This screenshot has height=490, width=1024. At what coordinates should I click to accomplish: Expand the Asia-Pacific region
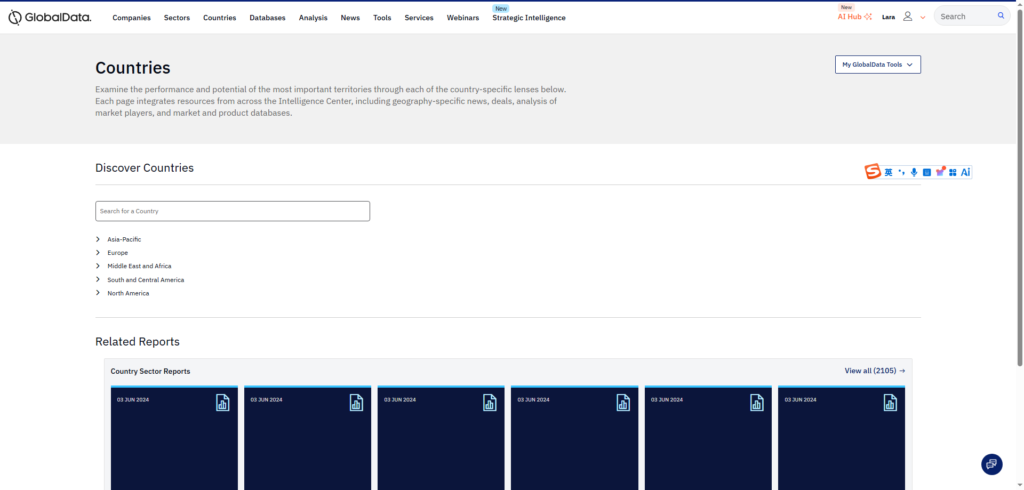pyautogui.click(x=98, y=239)
